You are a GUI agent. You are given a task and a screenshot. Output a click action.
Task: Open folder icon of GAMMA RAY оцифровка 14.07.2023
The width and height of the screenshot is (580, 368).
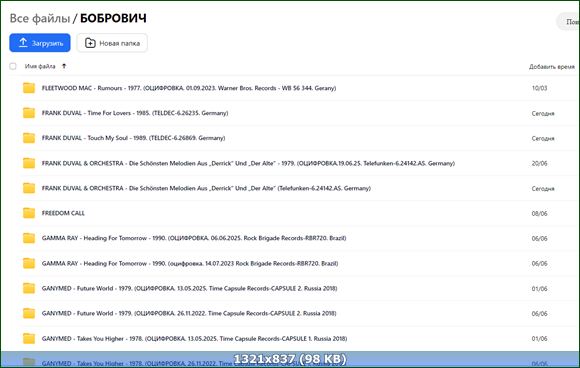(29, 263)
